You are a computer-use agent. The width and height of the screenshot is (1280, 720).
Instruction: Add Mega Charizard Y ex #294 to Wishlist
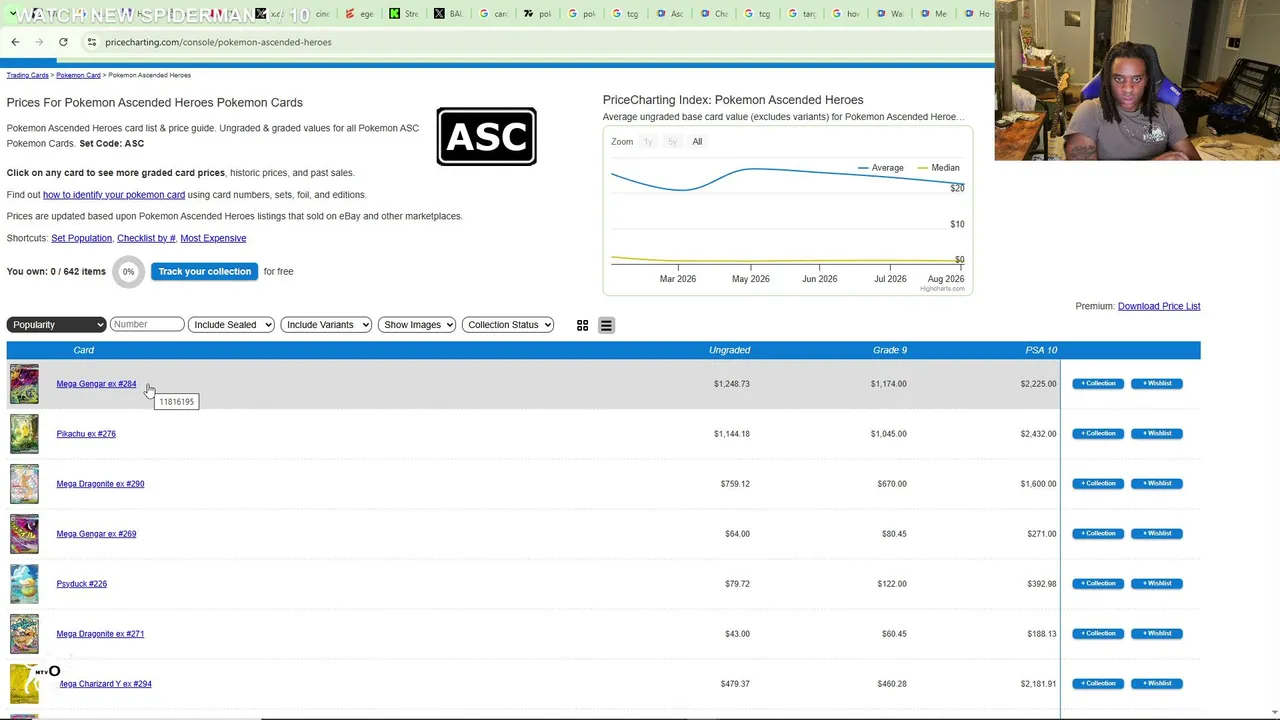coord(1157,683)
